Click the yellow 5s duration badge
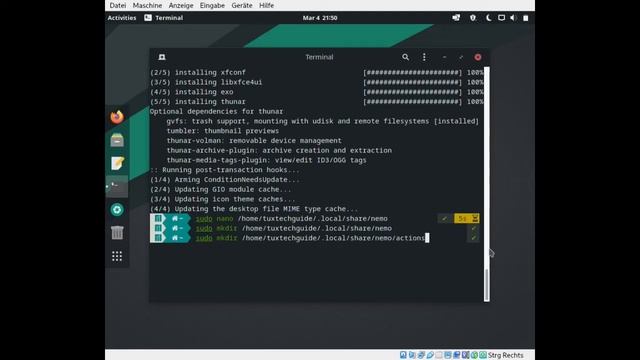Viewport: 640px width, 360px height. pos(467,218)
